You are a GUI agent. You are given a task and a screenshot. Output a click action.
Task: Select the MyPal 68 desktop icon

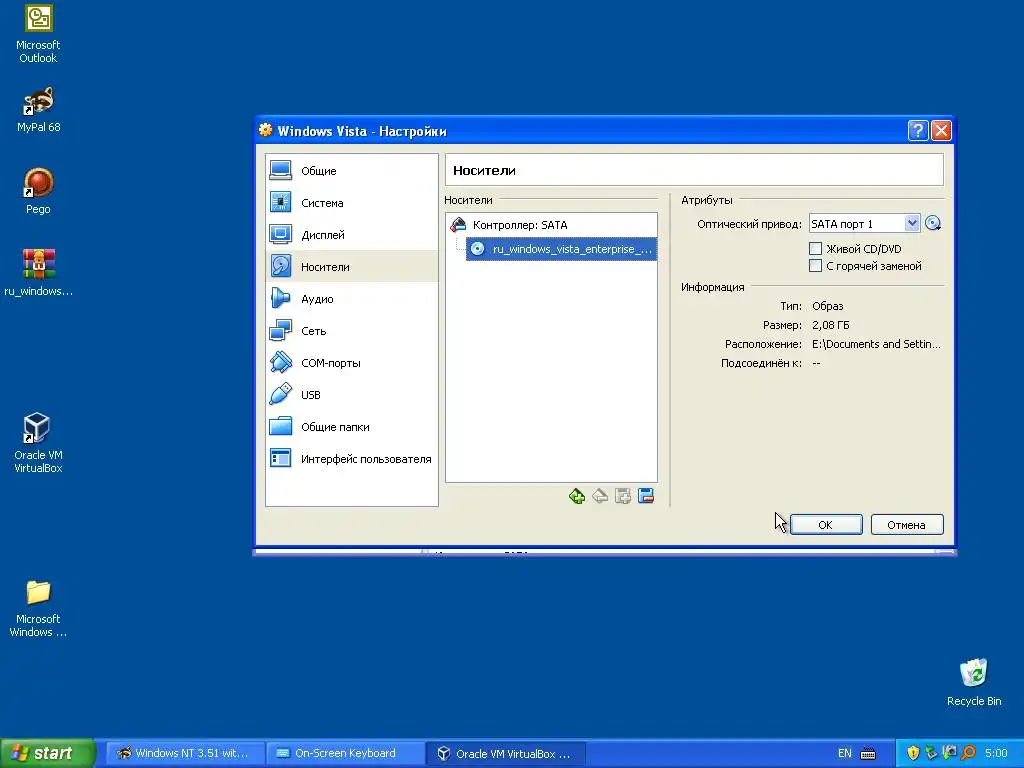pyautogui.click(x=38, y=109)
